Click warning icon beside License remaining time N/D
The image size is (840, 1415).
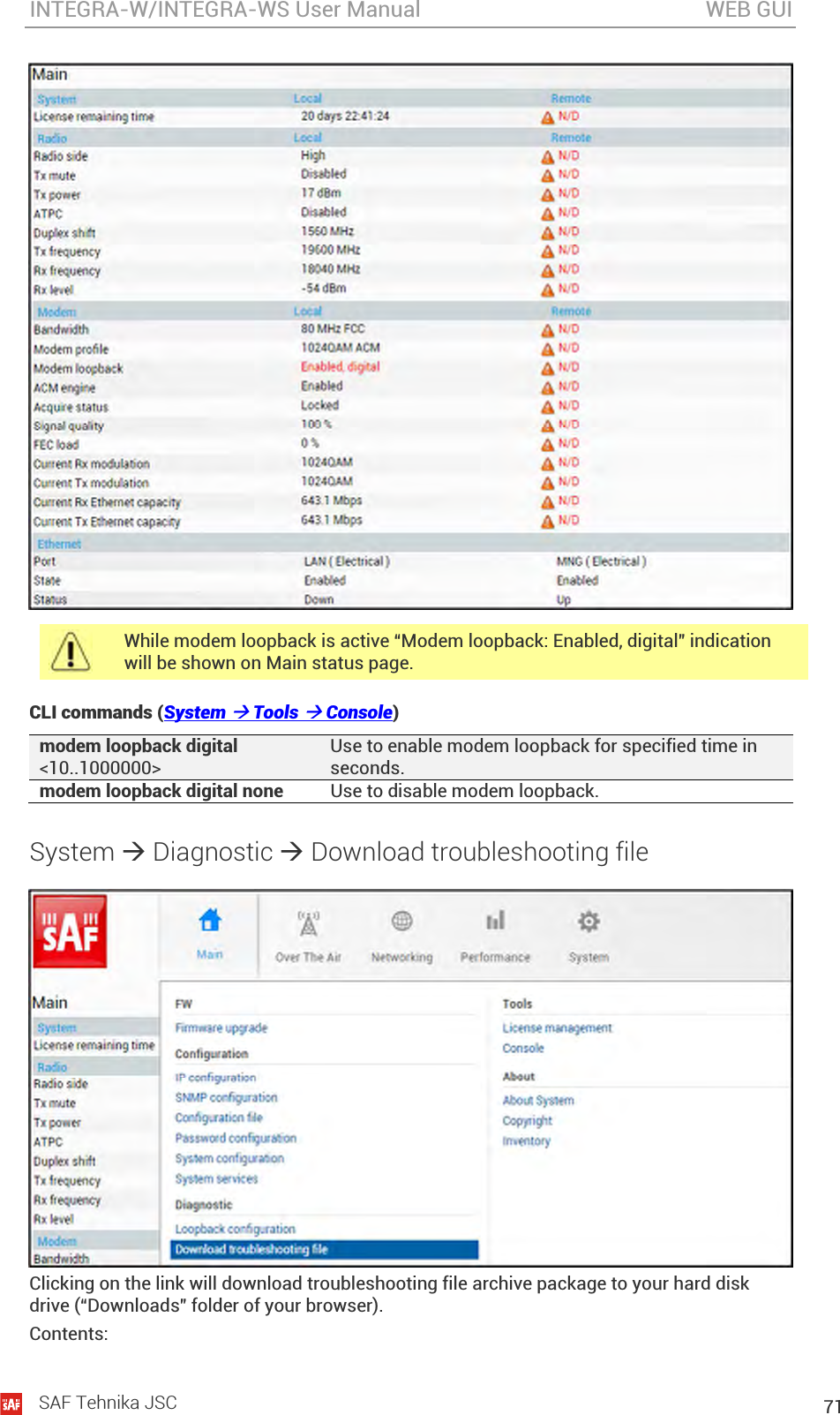click(548, 117)
